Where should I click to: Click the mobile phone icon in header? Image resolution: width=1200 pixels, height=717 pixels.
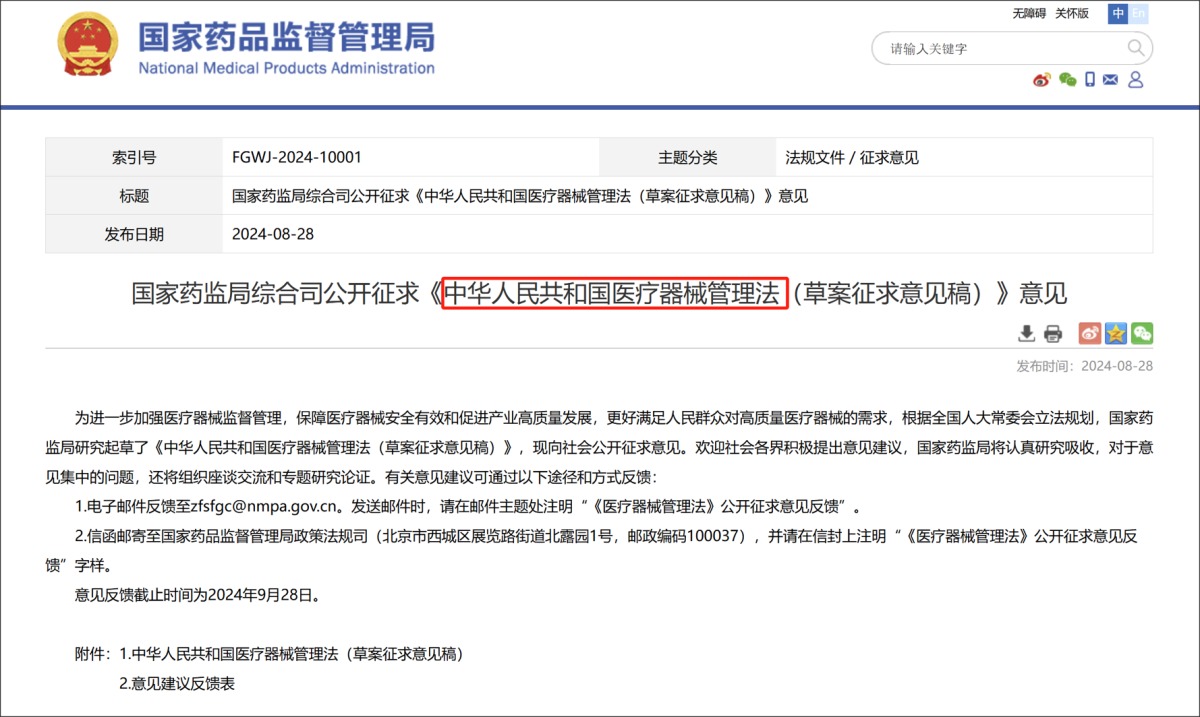[x=1089, y=80]
